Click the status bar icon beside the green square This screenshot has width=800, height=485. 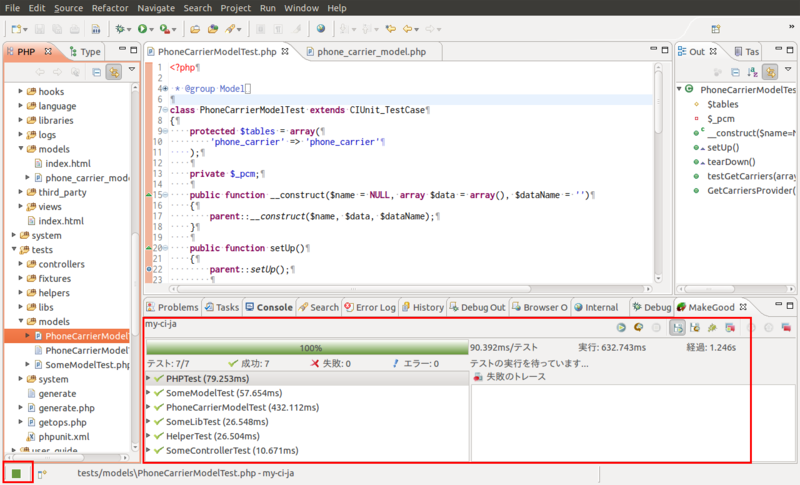click(42, 474)
